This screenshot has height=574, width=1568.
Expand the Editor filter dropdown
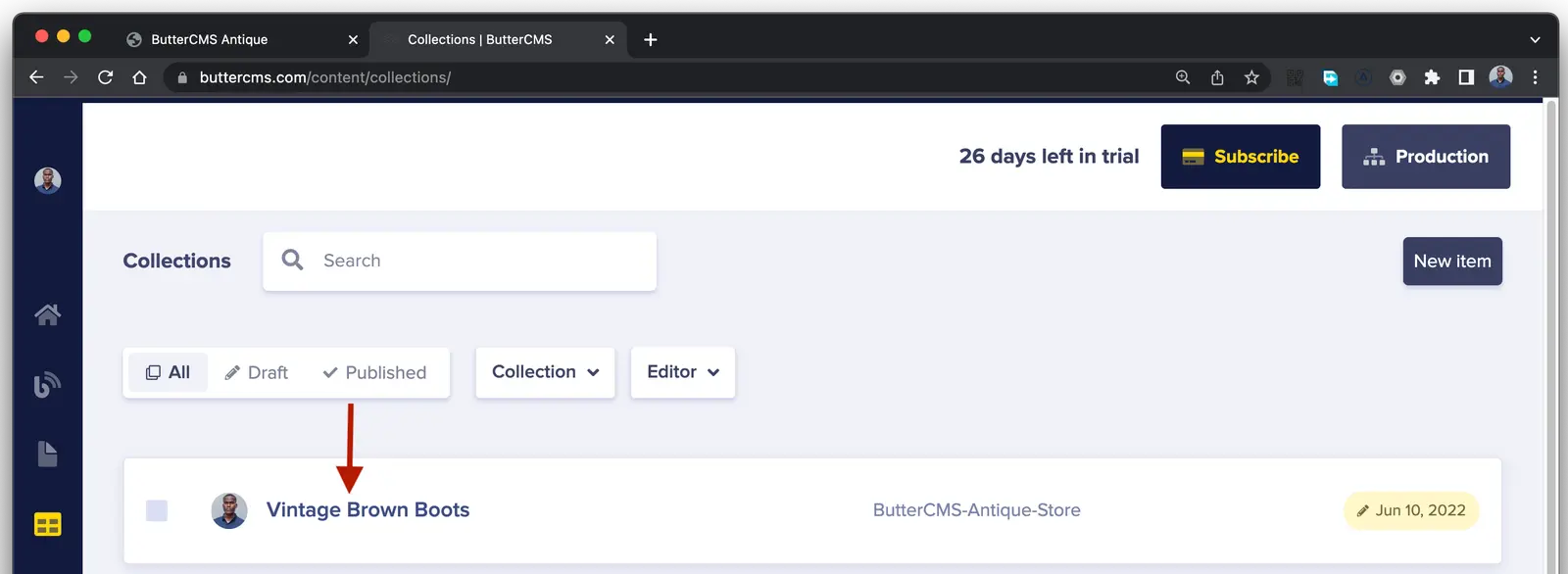click(683, 372)
